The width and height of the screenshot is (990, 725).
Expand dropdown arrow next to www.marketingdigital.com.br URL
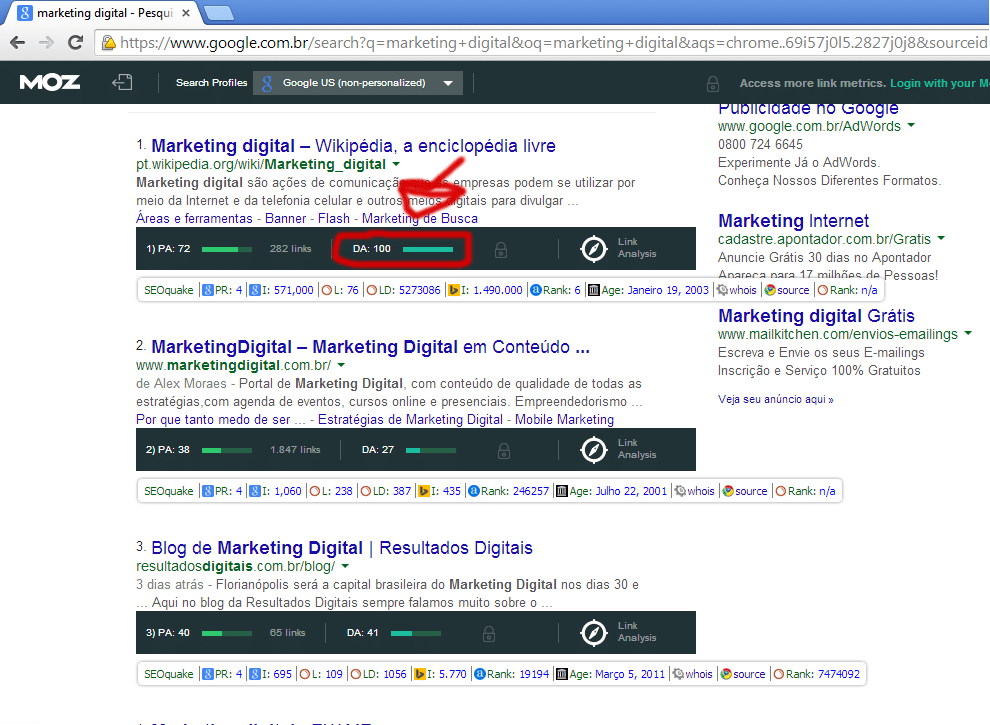(341, 365)
